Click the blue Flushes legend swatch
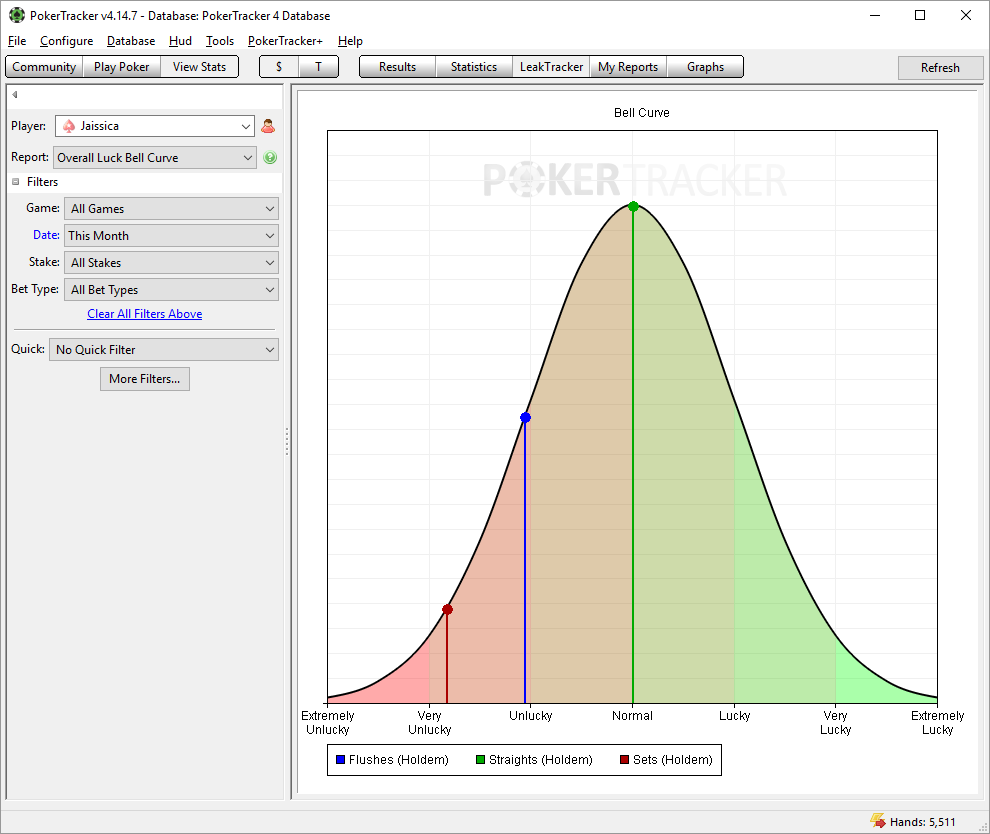The image size is (990, 834). [340, 760]
